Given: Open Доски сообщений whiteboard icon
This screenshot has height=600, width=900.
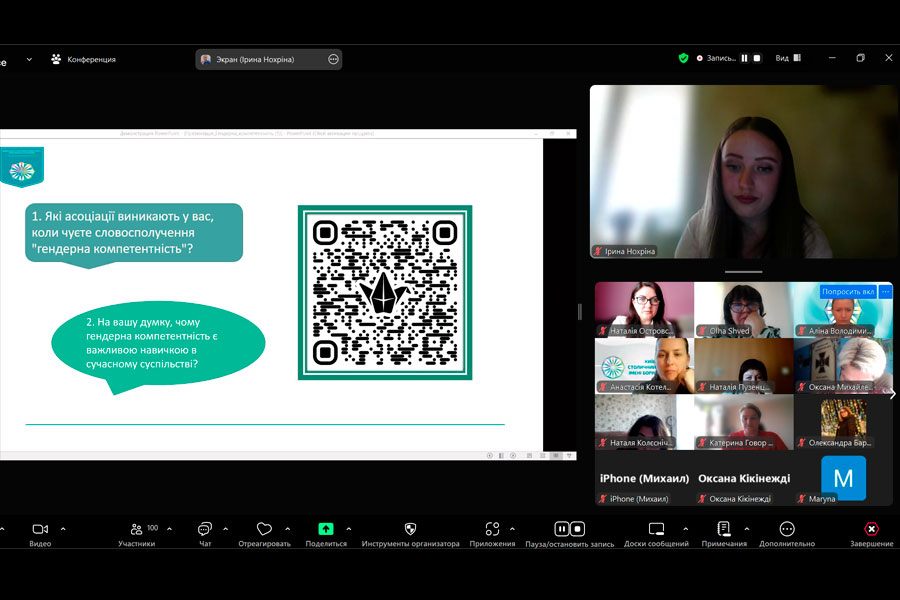Looking at the screenshot, I should pyautogui.click(x=656, y=529).
